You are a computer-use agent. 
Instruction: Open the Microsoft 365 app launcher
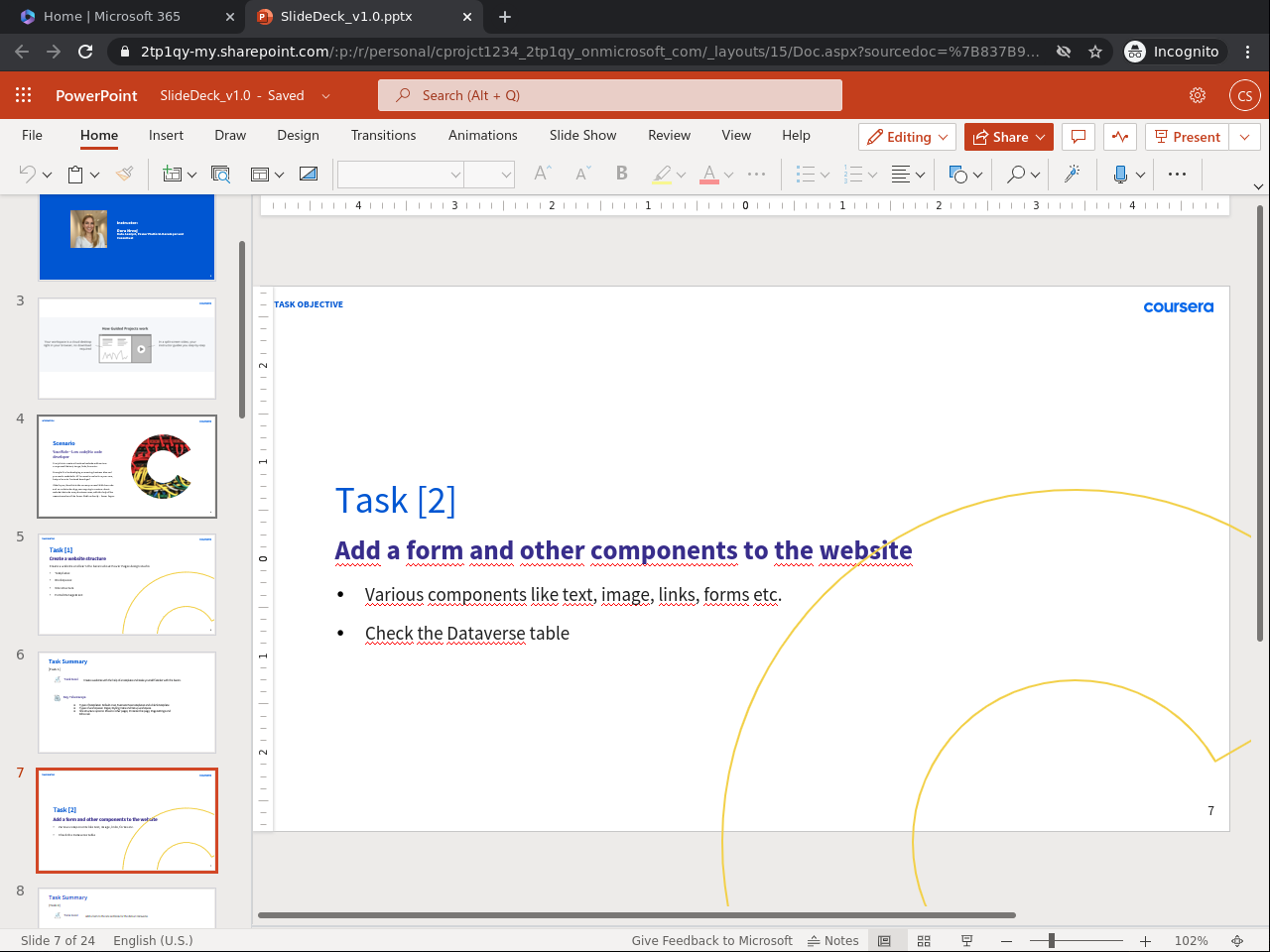pyautogui.click(x=24, y=95)
